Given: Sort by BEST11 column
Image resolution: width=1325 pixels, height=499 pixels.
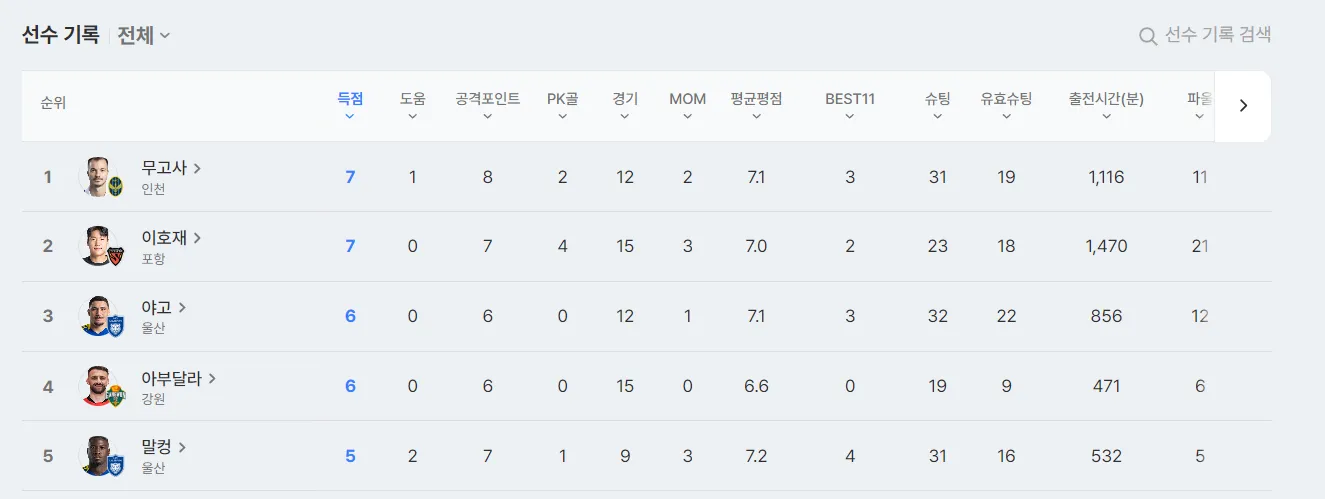Looking at the screenshot, I should [850, 106].
